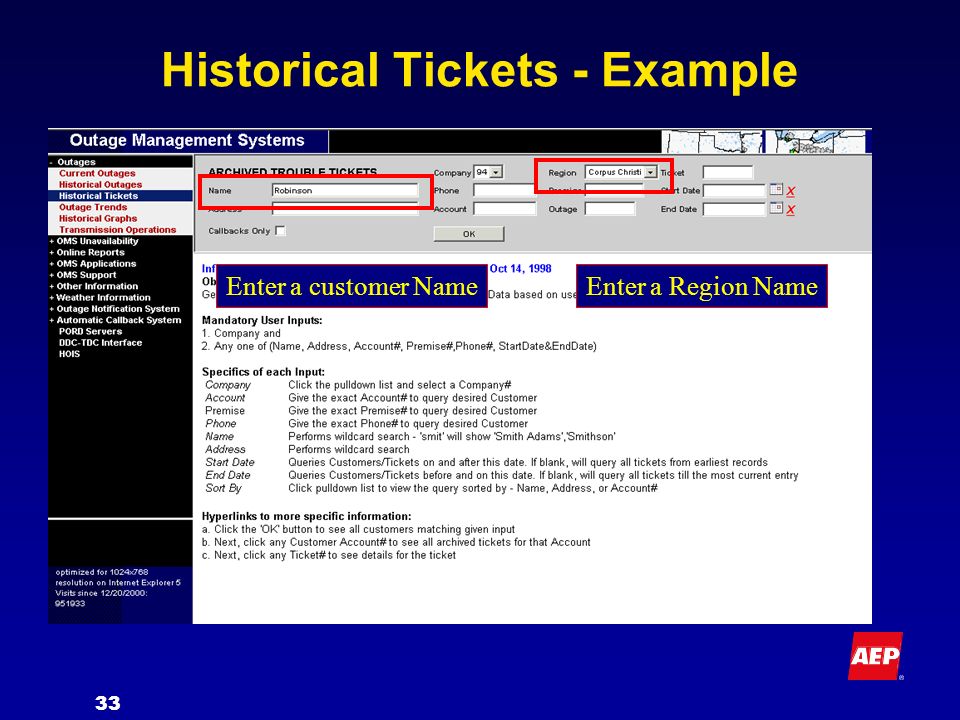The width and height of the screenshot is (960, 720).
Task: Expand the OMS Support section
Action: coord(83,275)
